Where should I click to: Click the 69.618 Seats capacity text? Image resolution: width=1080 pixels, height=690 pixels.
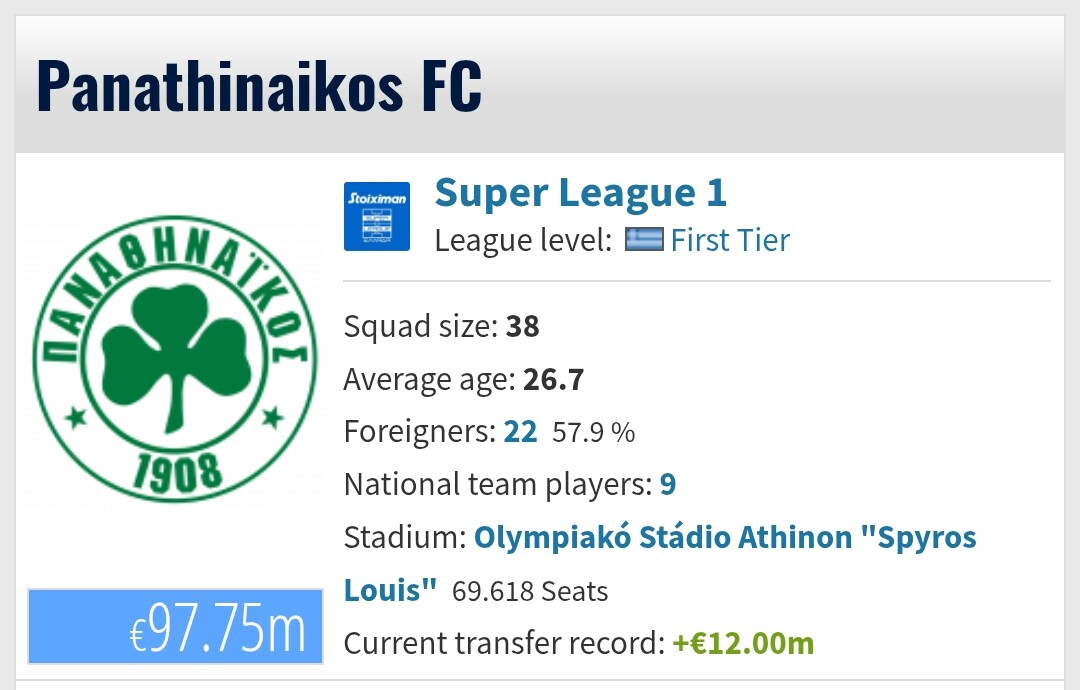pos(530,592)
